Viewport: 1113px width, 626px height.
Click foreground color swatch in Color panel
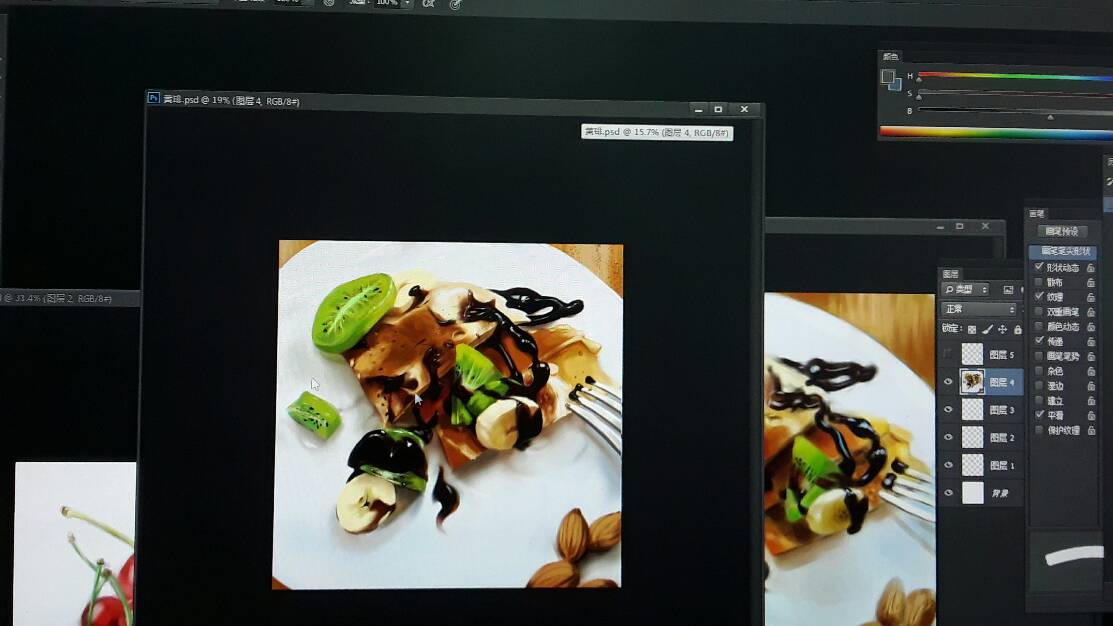887,76
